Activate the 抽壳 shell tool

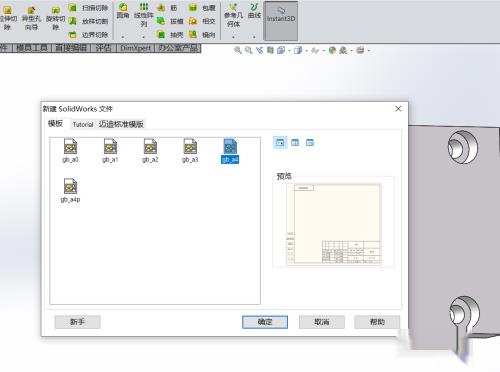[170, 35]
